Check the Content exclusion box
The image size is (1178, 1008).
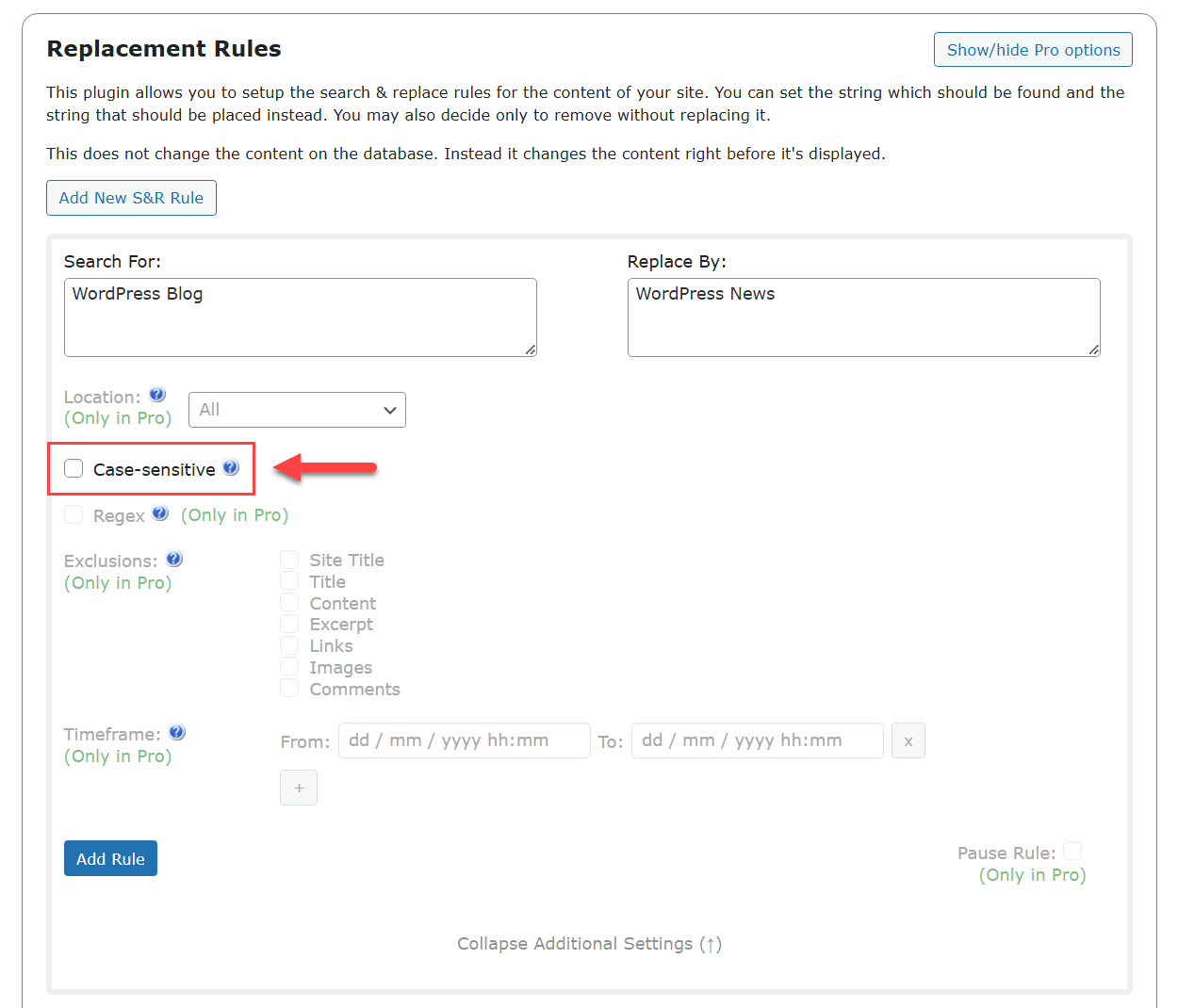[289, 603]
